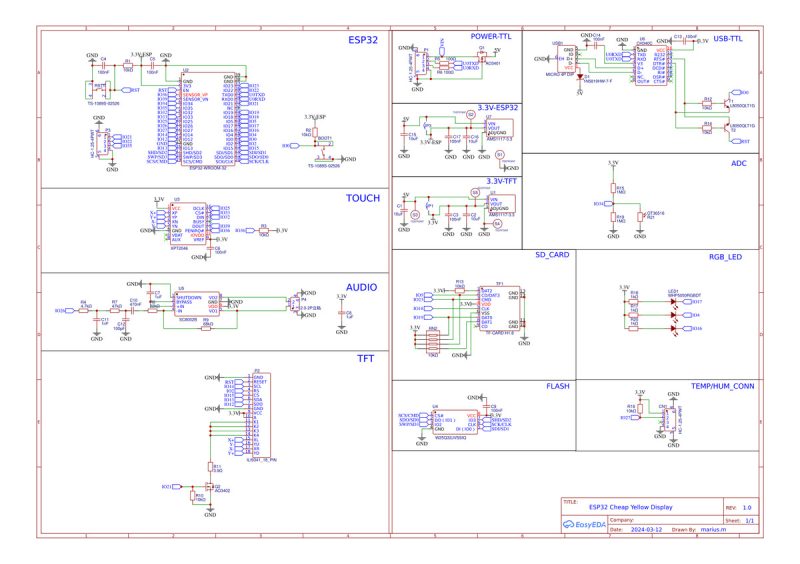The width and height of the screenshot is (800, 564).
Task: Click diode D1 in the USB-TTL block
Action: point(580,77)
